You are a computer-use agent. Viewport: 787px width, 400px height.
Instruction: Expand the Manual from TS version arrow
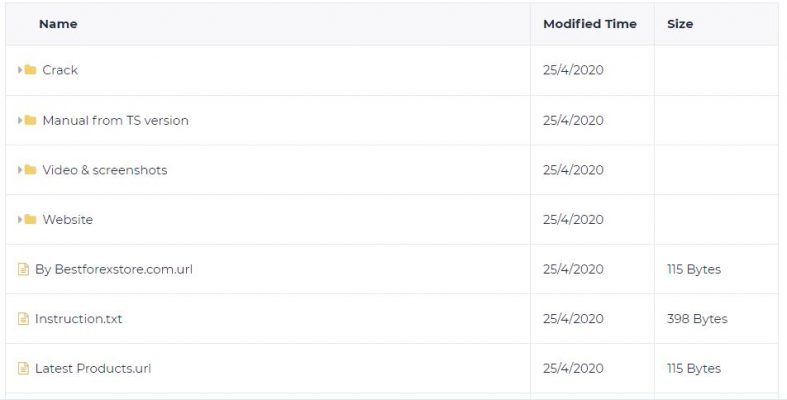tap(20, 120)
